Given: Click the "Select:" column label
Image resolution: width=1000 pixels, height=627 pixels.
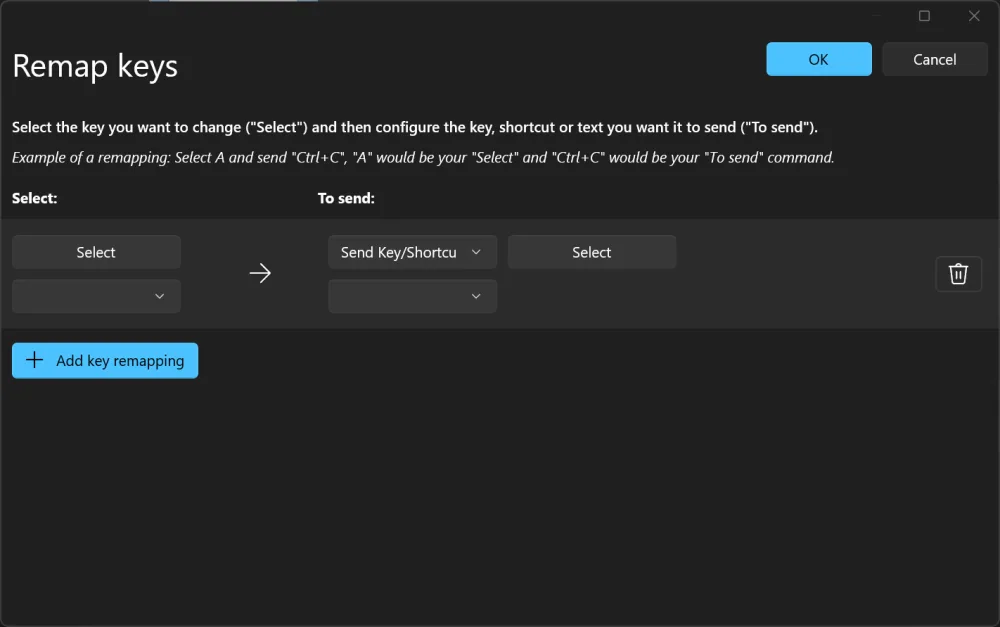Looking at the screenshot, I should [34, 198].
